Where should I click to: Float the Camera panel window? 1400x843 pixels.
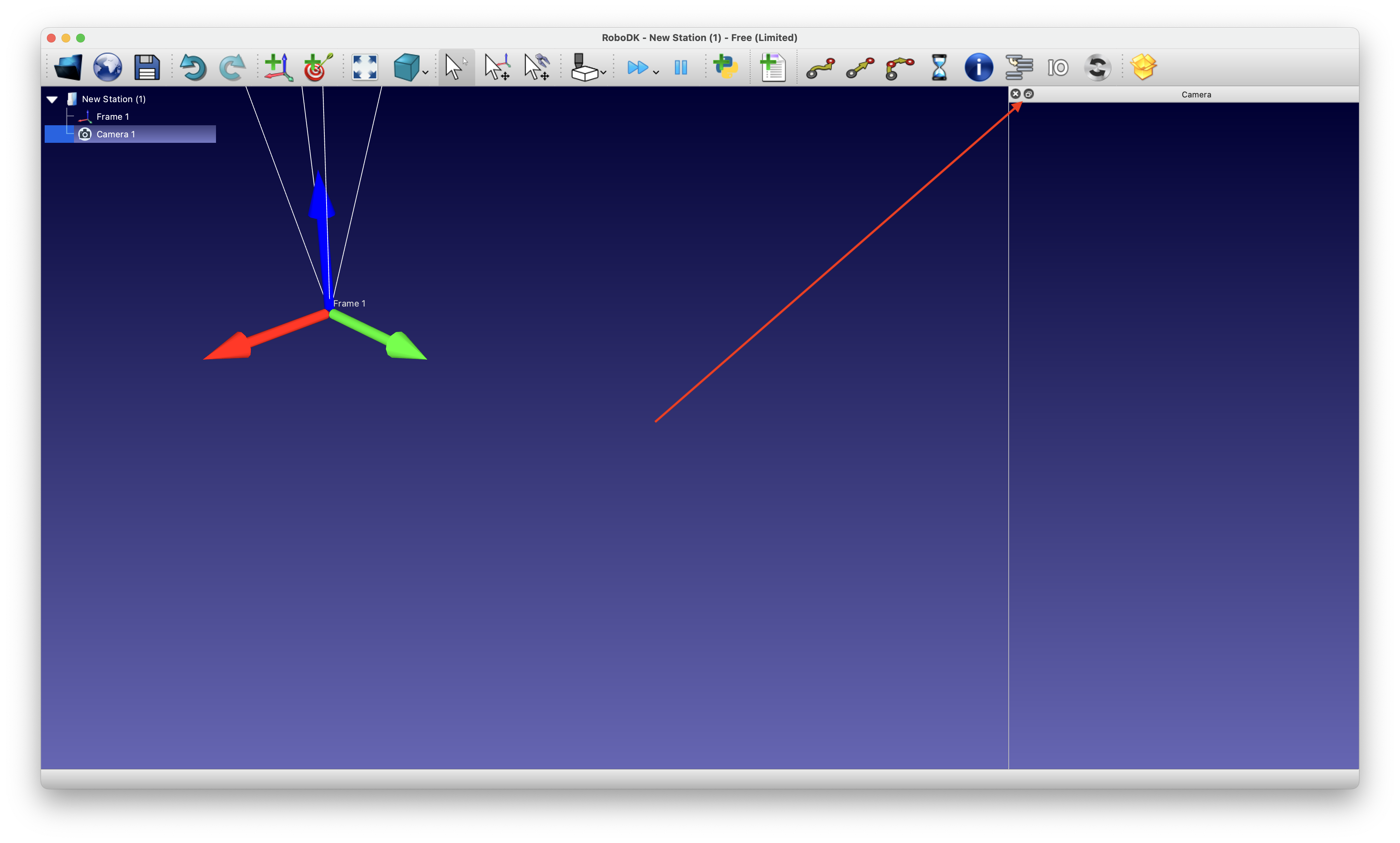[x=1028, y=94]
